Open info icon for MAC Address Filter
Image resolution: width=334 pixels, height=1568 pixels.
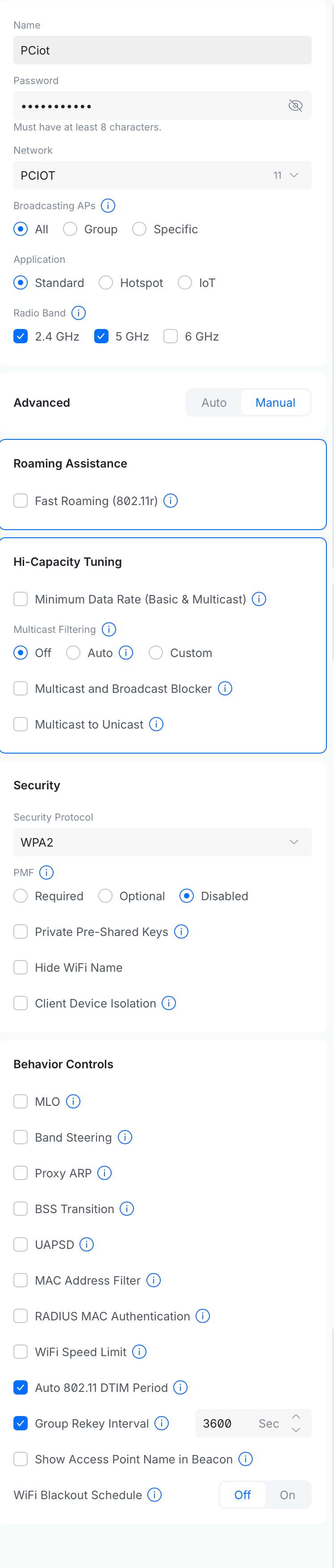[154, 1281]
